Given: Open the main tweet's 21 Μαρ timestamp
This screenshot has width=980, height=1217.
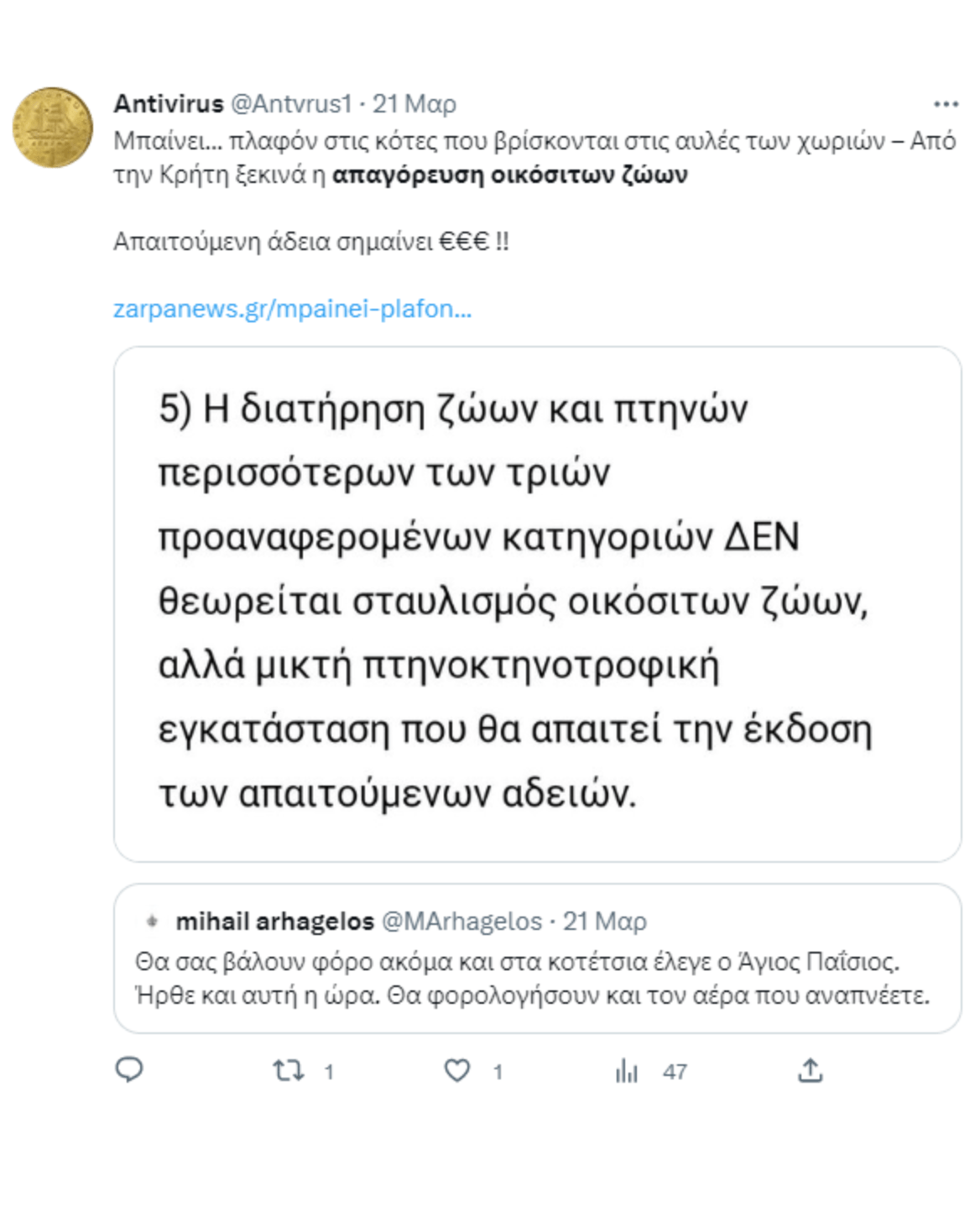Looking at the screenshot, I should pyautogui.click(x=414, y=104).
